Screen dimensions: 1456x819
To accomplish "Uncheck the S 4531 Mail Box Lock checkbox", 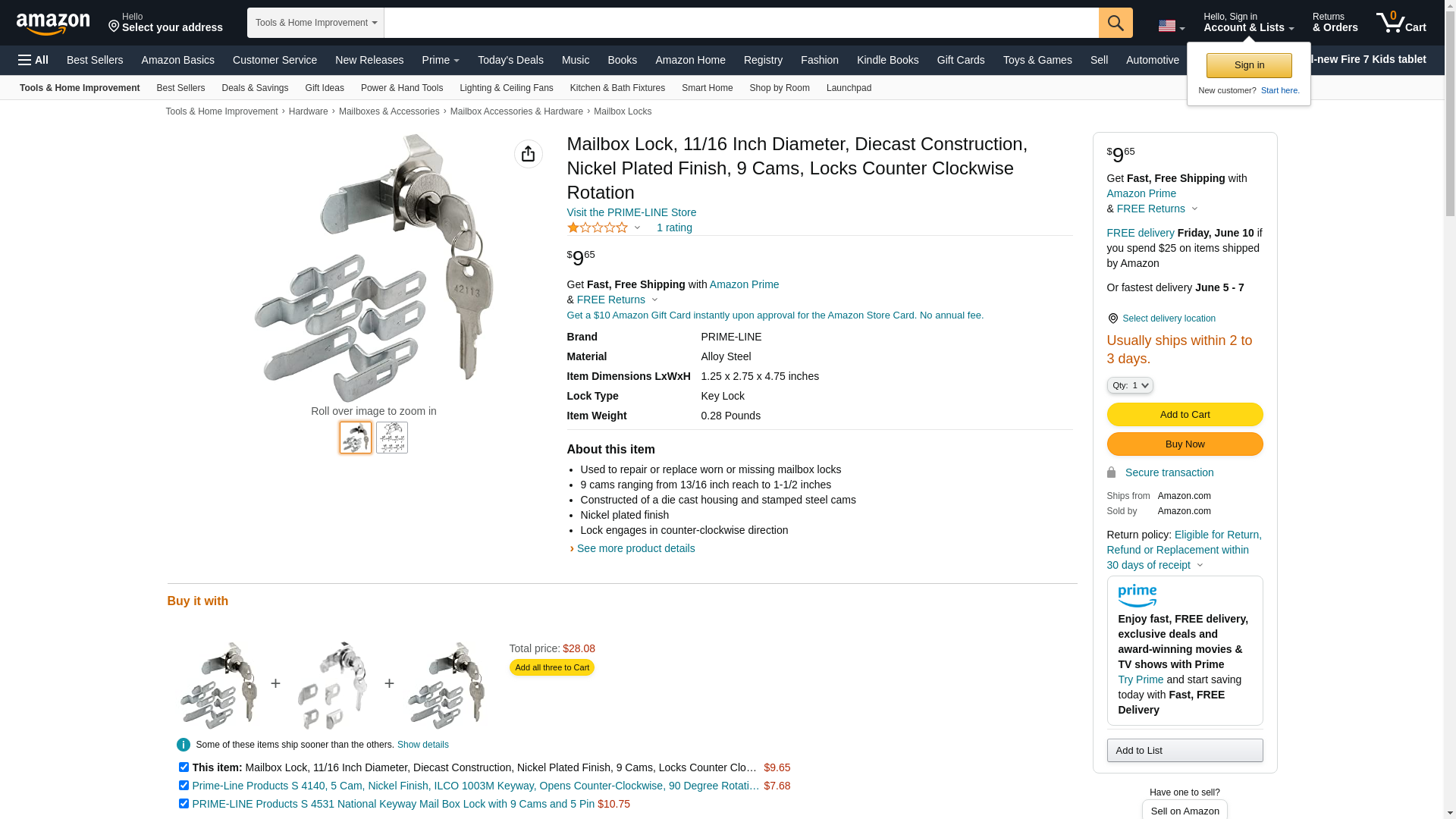I will point(184,804).
